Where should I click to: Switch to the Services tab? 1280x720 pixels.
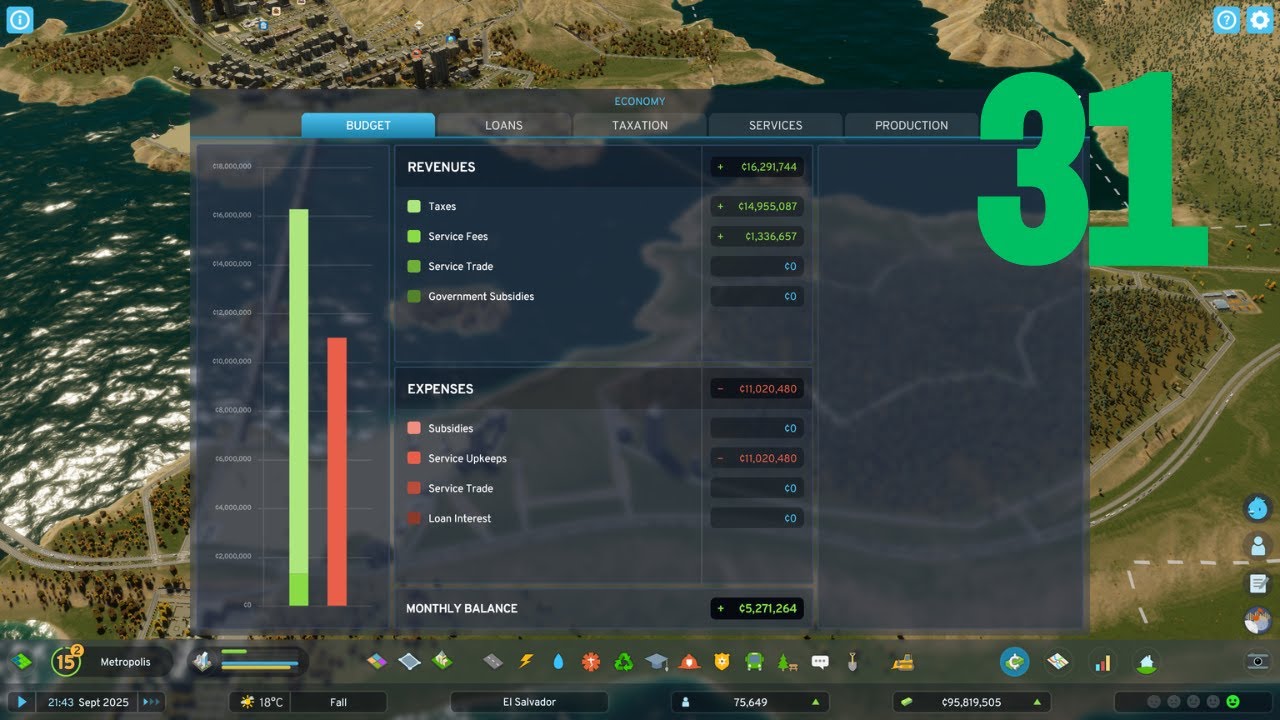pyautogui.click(x=776, y=125)
